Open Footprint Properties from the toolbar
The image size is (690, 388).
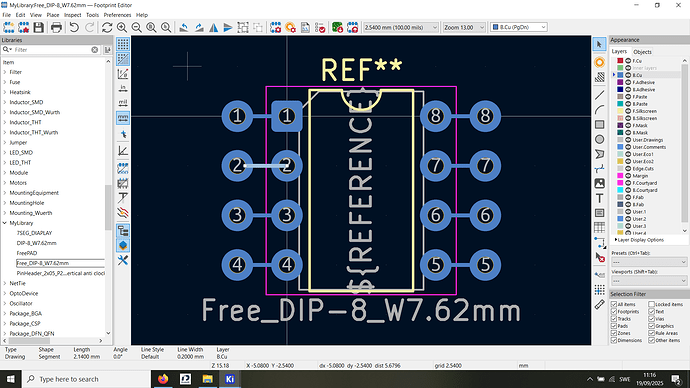(275, 27)
